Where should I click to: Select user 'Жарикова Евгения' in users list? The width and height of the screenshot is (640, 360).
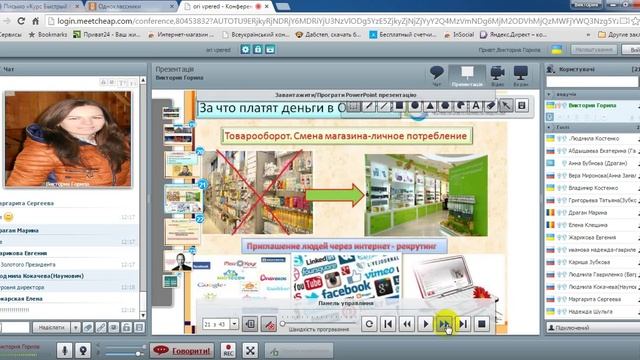click(593, 237)
